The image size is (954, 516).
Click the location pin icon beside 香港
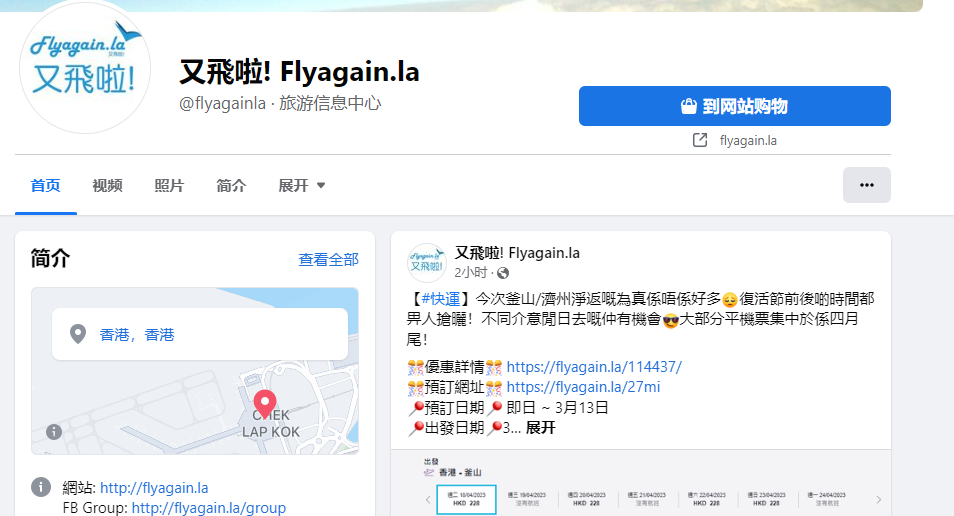coord(78,334)
